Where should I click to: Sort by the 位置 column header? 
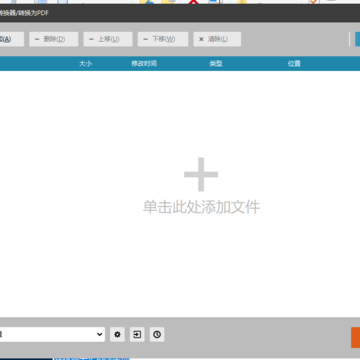click(294, 64)
